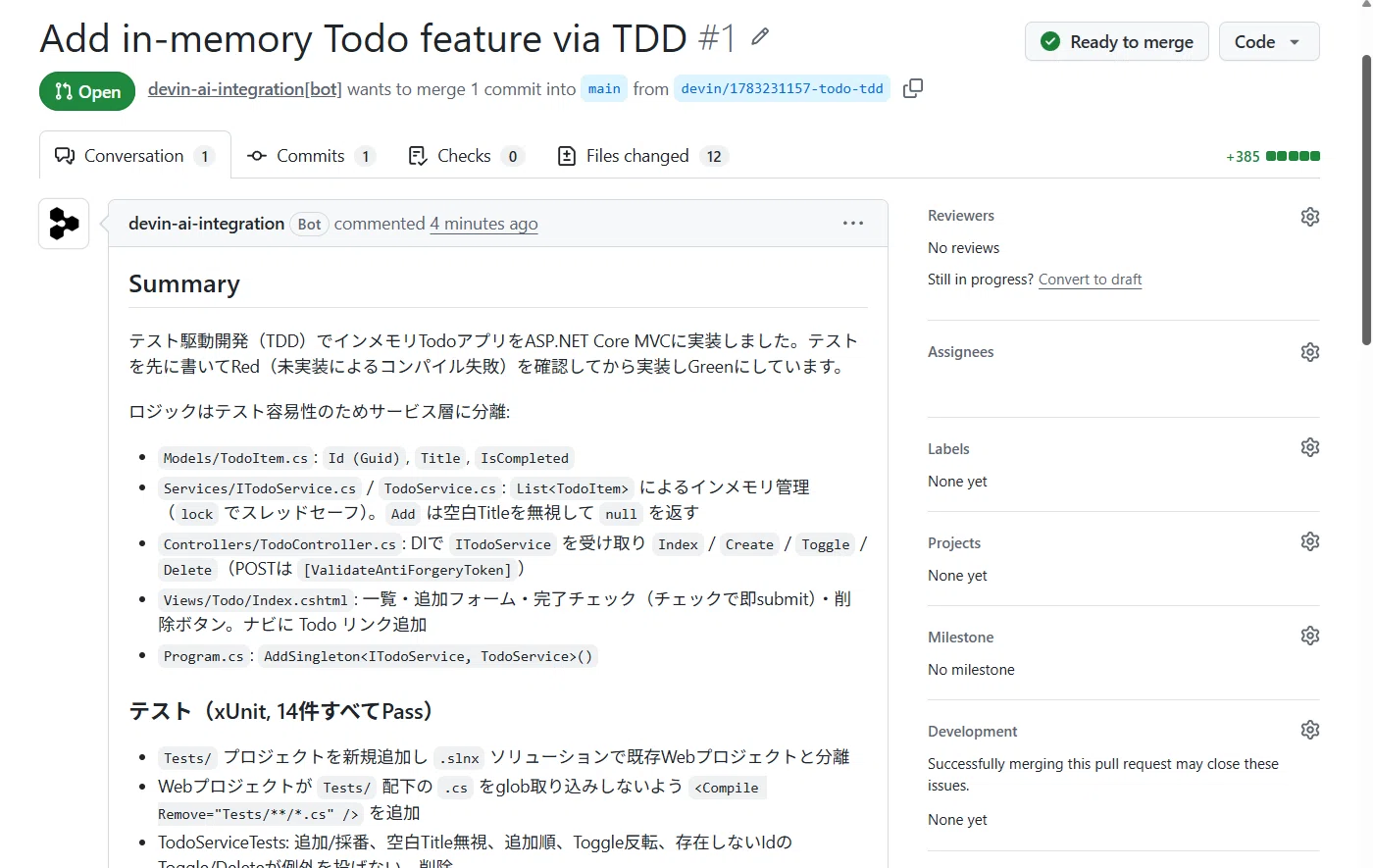Open Projects settings gear
1373x868 pixels.
pos(1310,541)
